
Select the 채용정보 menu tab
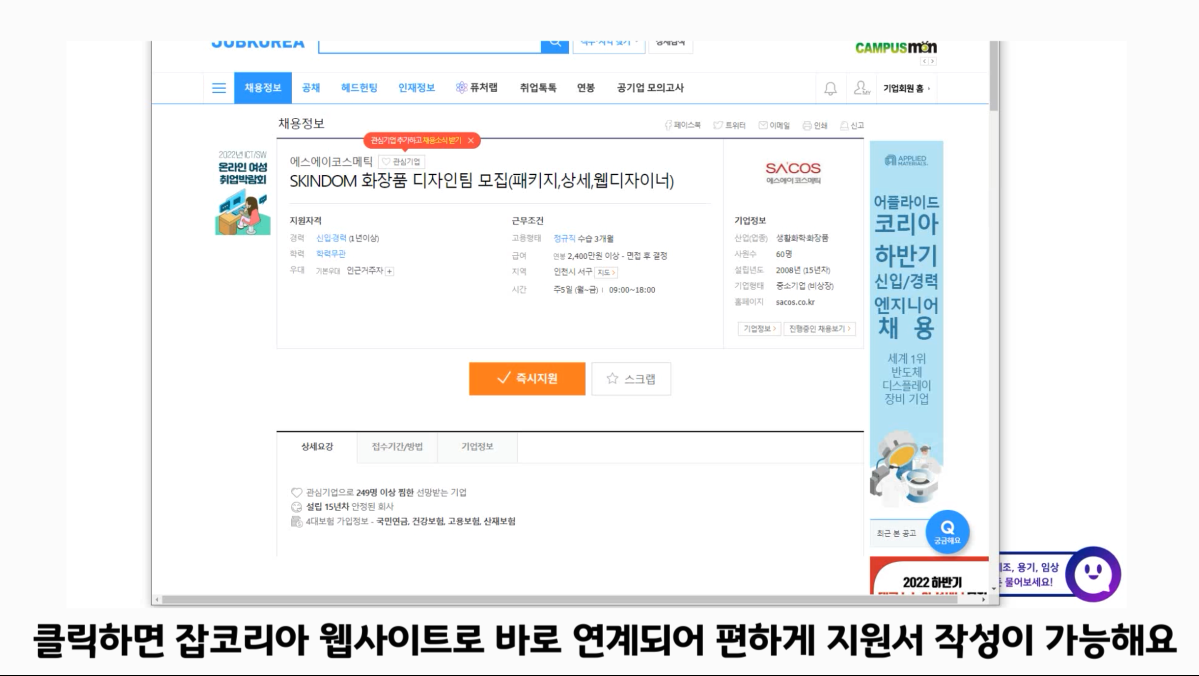[x=262, y=88]
